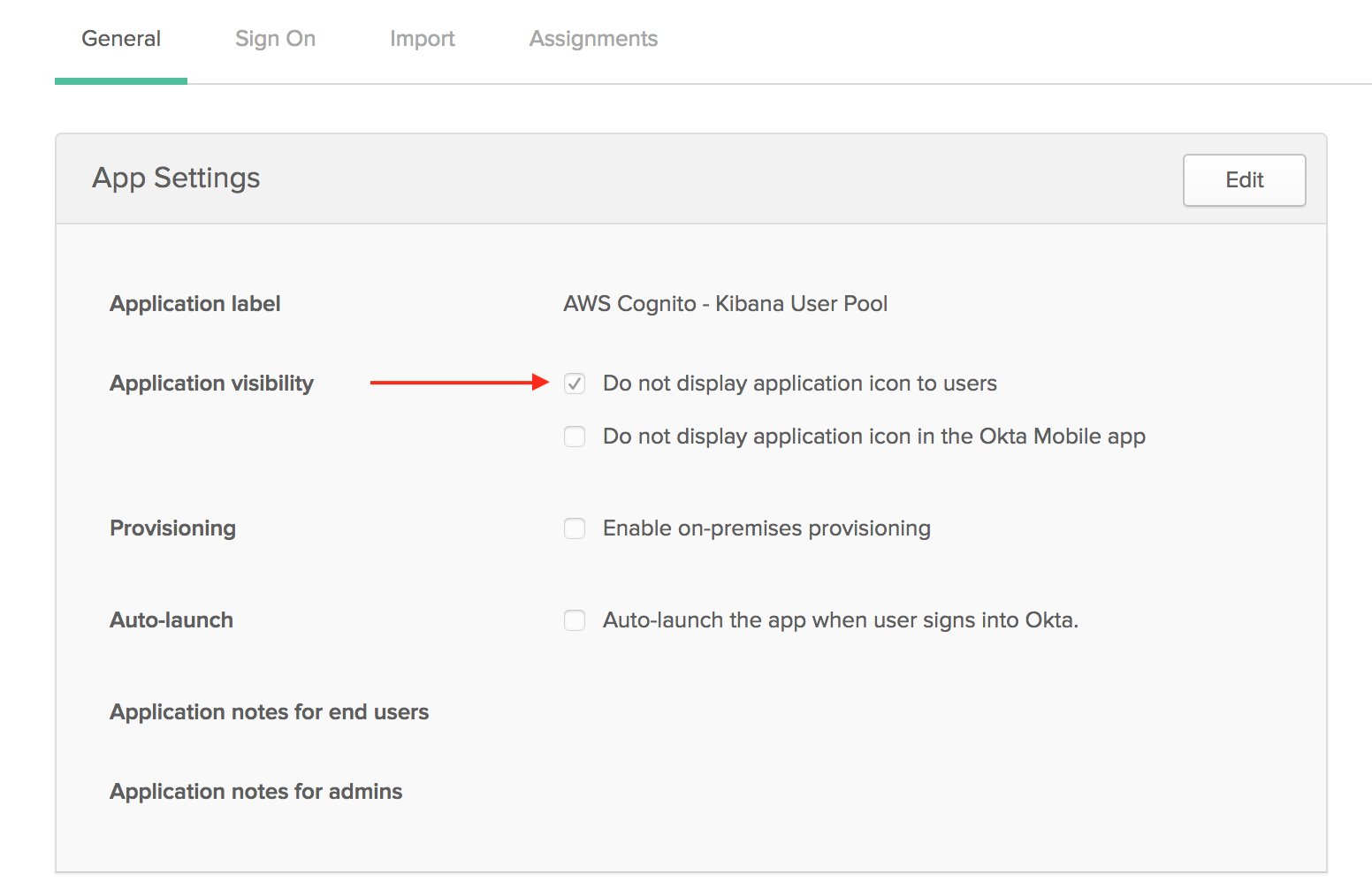Check hide icon in Okta Mobile app
This screenshot has height=889, width=1372.
click(575, 437)
